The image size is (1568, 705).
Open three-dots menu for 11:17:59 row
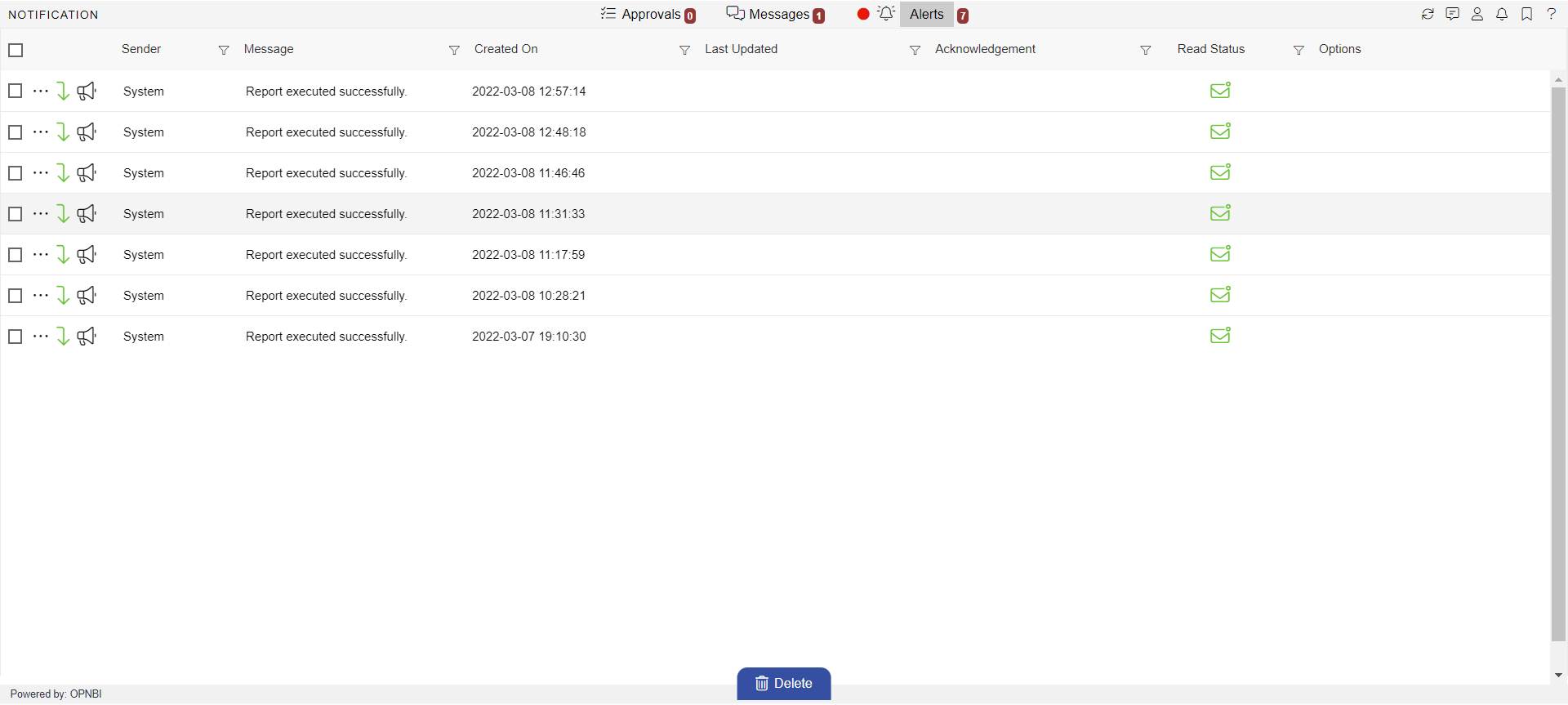point(41,254)
